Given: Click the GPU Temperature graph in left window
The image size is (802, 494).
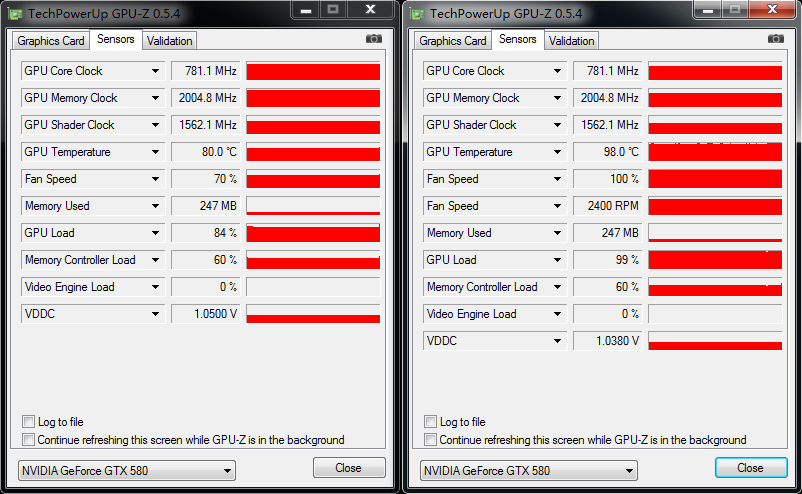Looking at the screenshot, I should pos(313,152).
